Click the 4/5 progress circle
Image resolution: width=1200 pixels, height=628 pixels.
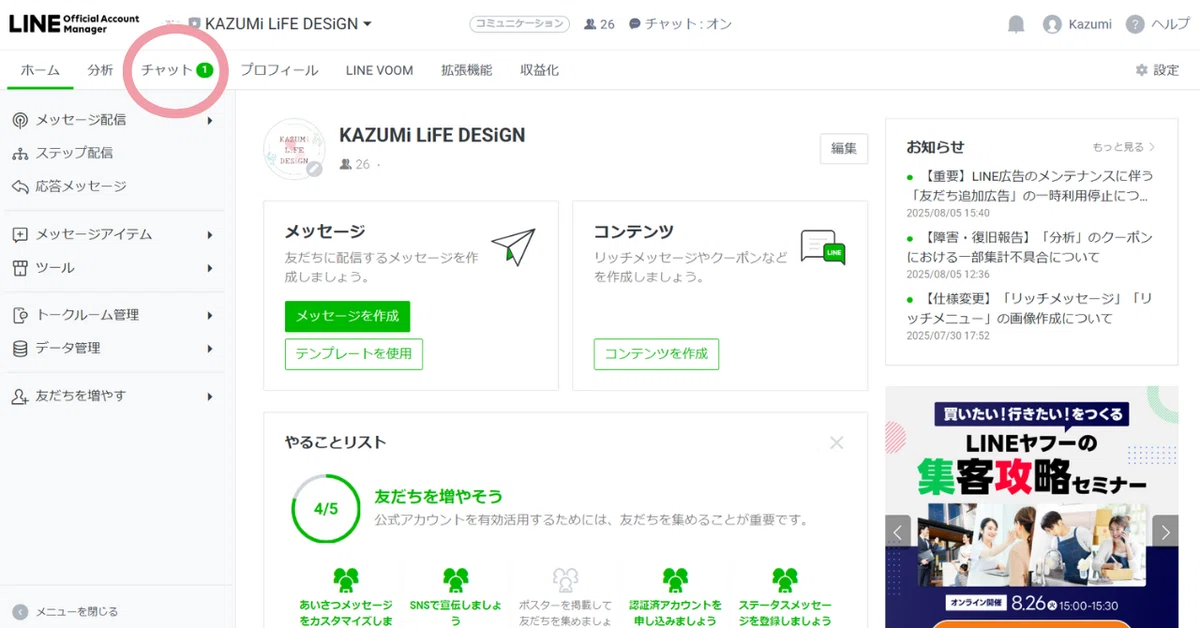coord(326,508)
